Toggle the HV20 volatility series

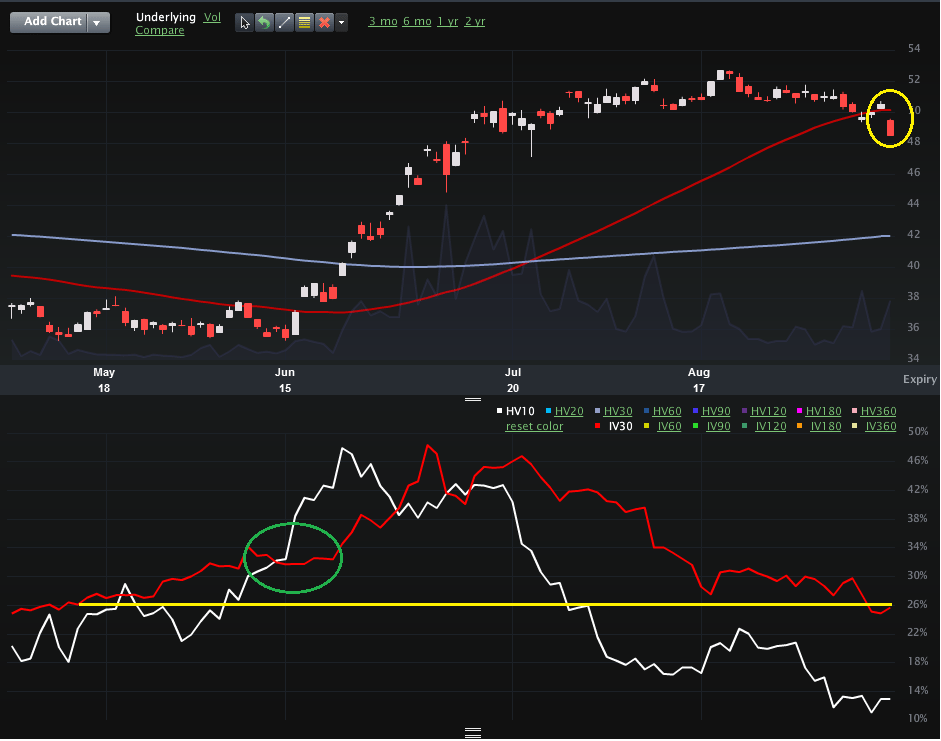pyautogui.click(x=569, y=411)
